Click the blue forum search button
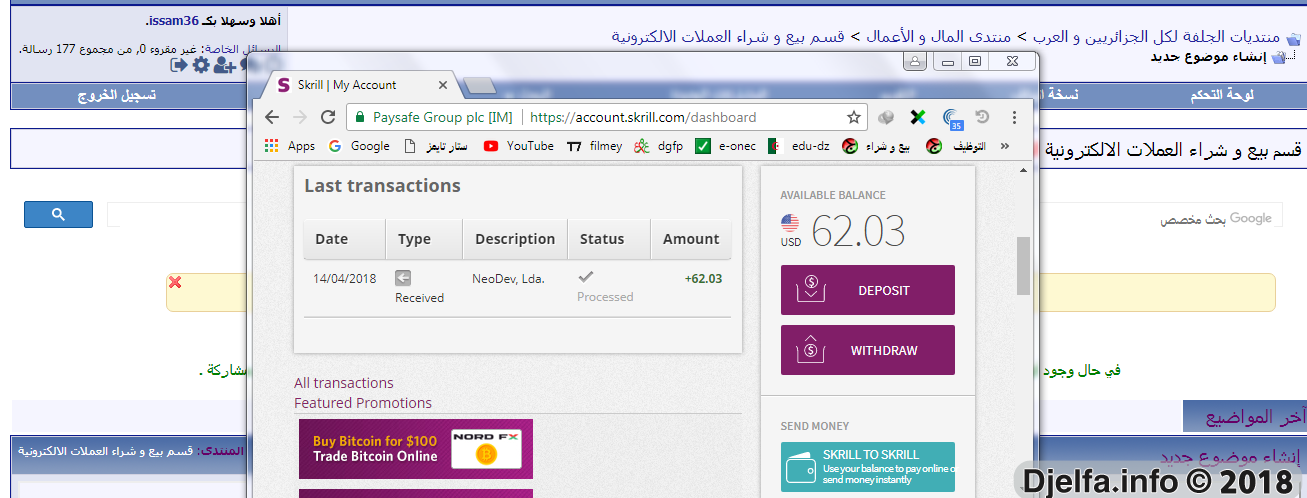 pyautogui.click(x=58, y=214)
